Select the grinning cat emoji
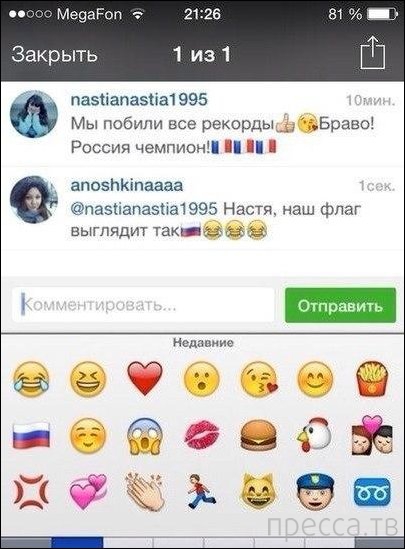This screenshot has width=405, height=549. [x=258, y=491]
